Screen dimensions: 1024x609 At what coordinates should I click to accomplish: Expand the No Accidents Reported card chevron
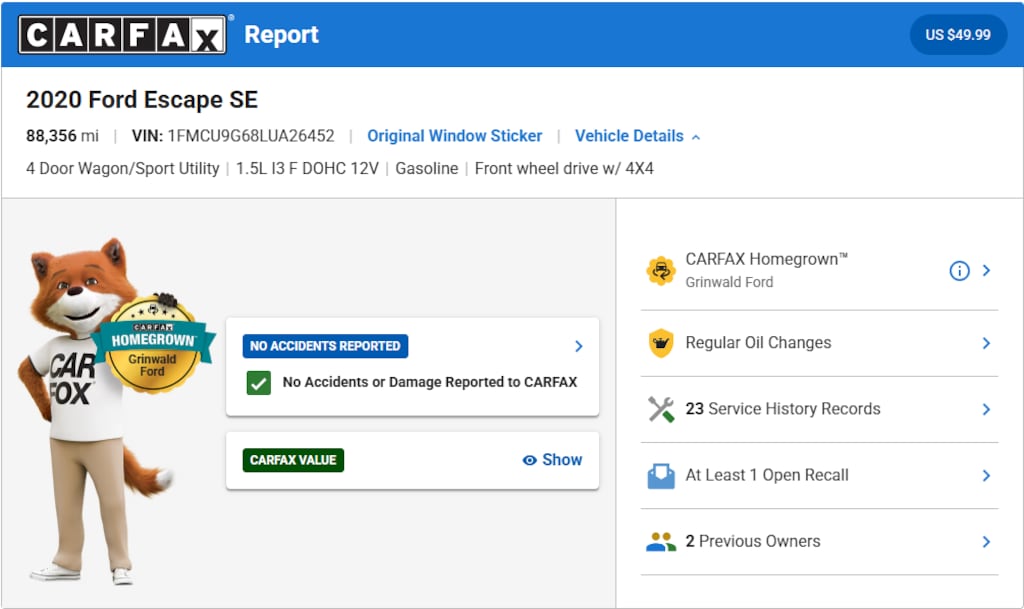tap(579, 346)
